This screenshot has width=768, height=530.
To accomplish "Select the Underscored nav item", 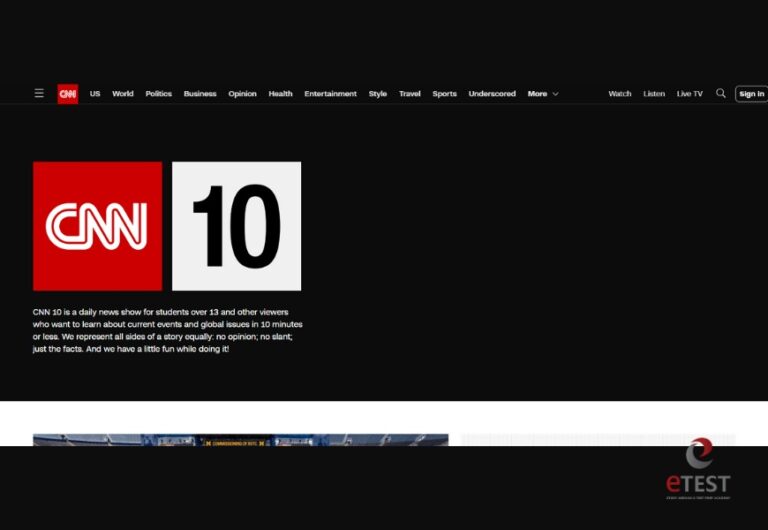I will [x=492, y=94].
